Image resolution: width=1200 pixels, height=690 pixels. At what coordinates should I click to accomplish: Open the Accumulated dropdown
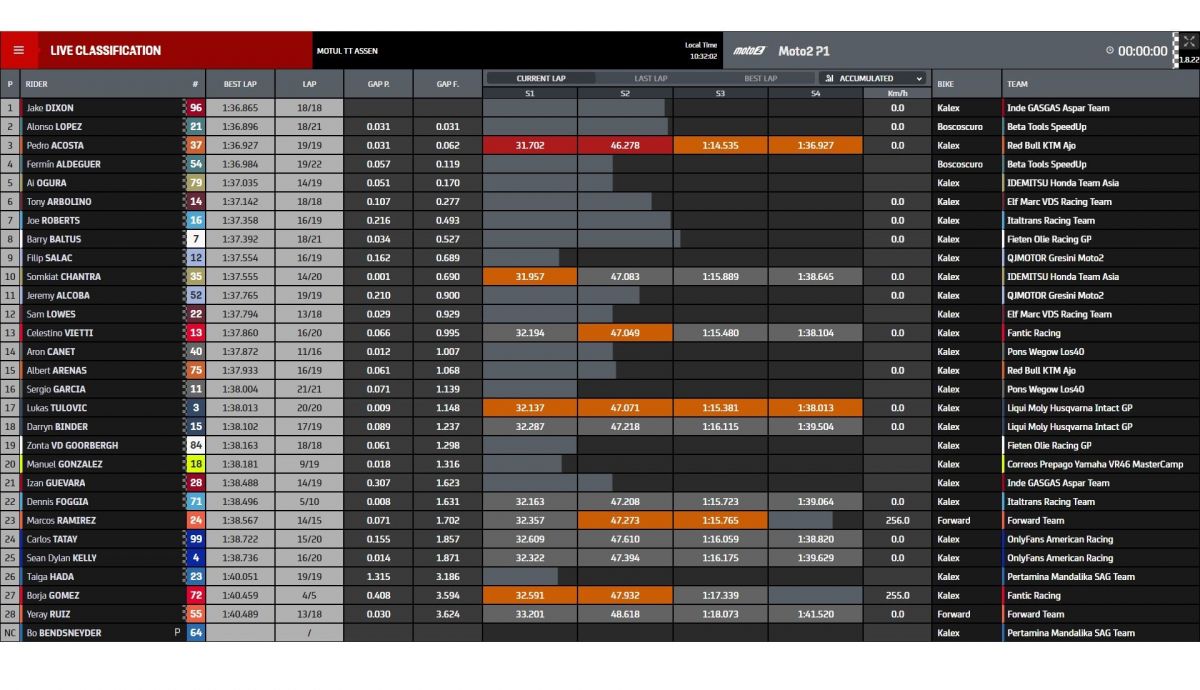(x=872, y=78)
